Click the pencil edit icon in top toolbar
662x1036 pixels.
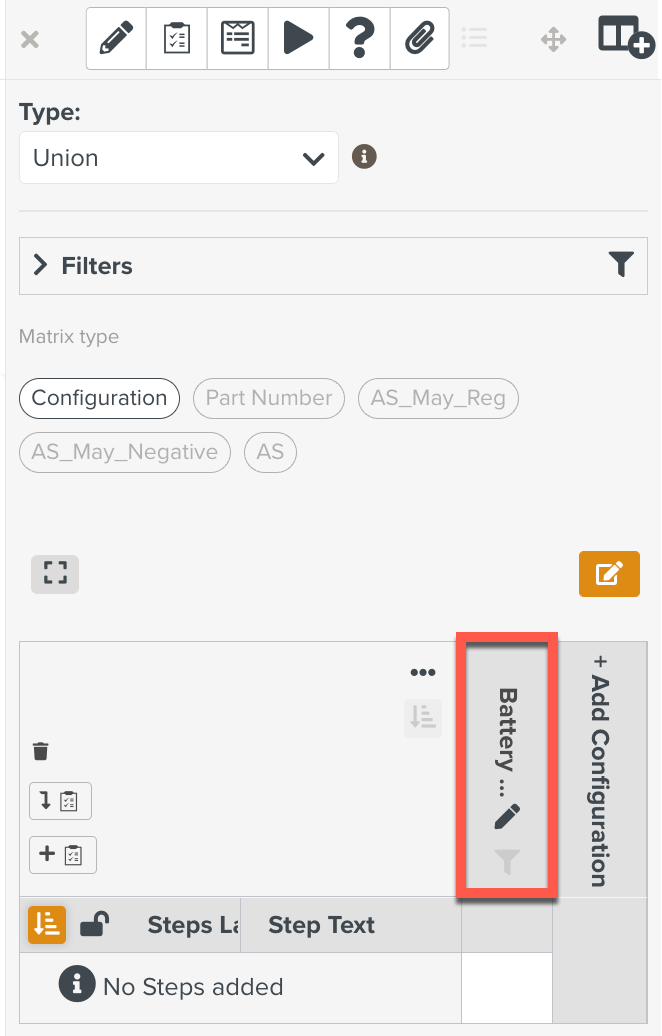point(117,39)
